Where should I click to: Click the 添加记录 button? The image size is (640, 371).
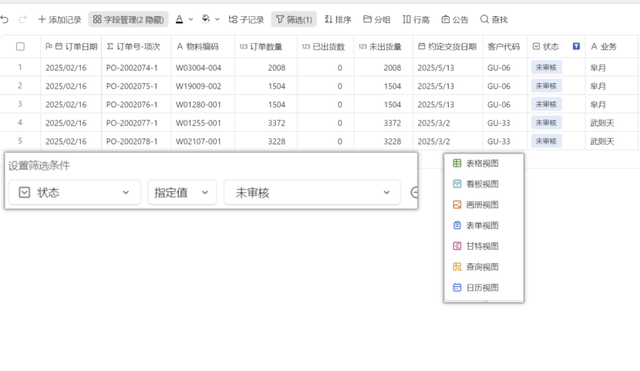pyautogui.click(x=60, y=20)
